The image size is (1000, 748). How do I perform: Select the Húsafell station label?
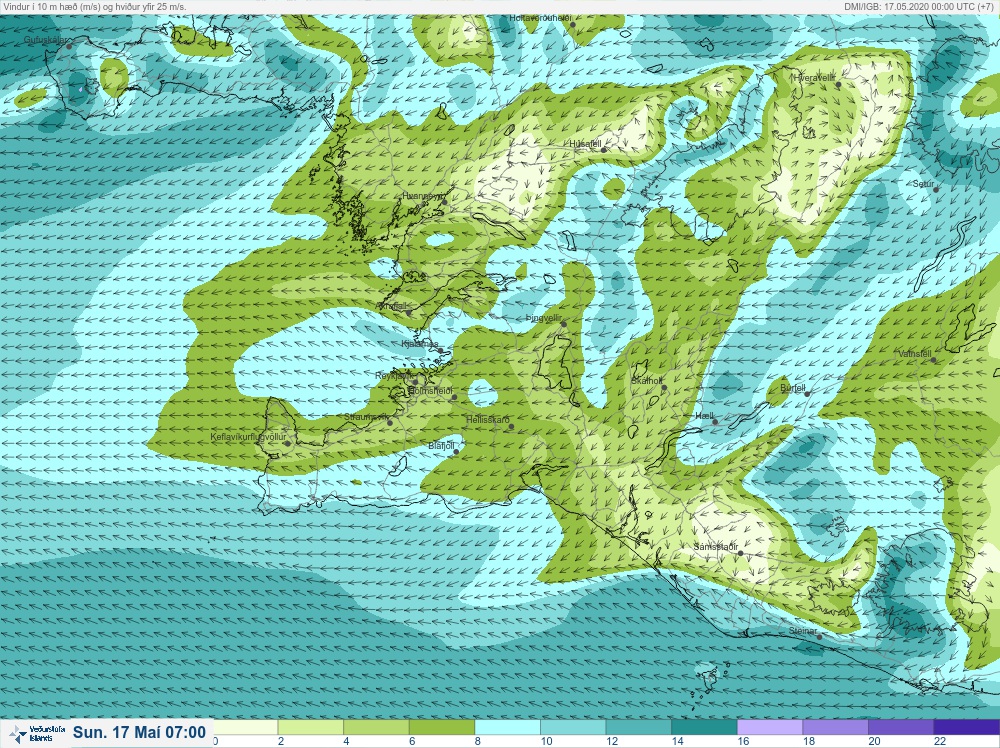(x=585, y=144)
